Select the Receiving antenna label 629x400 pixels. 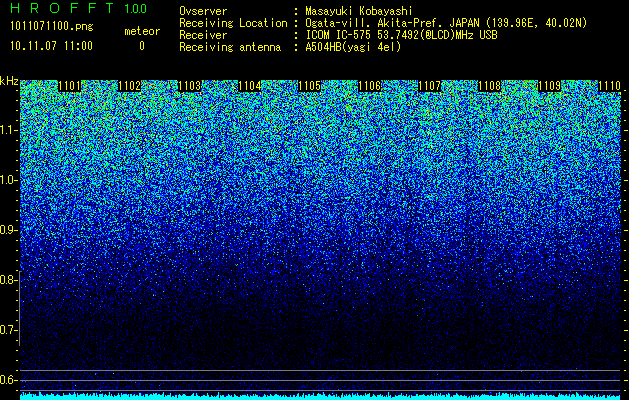click(x=230, y=47)
